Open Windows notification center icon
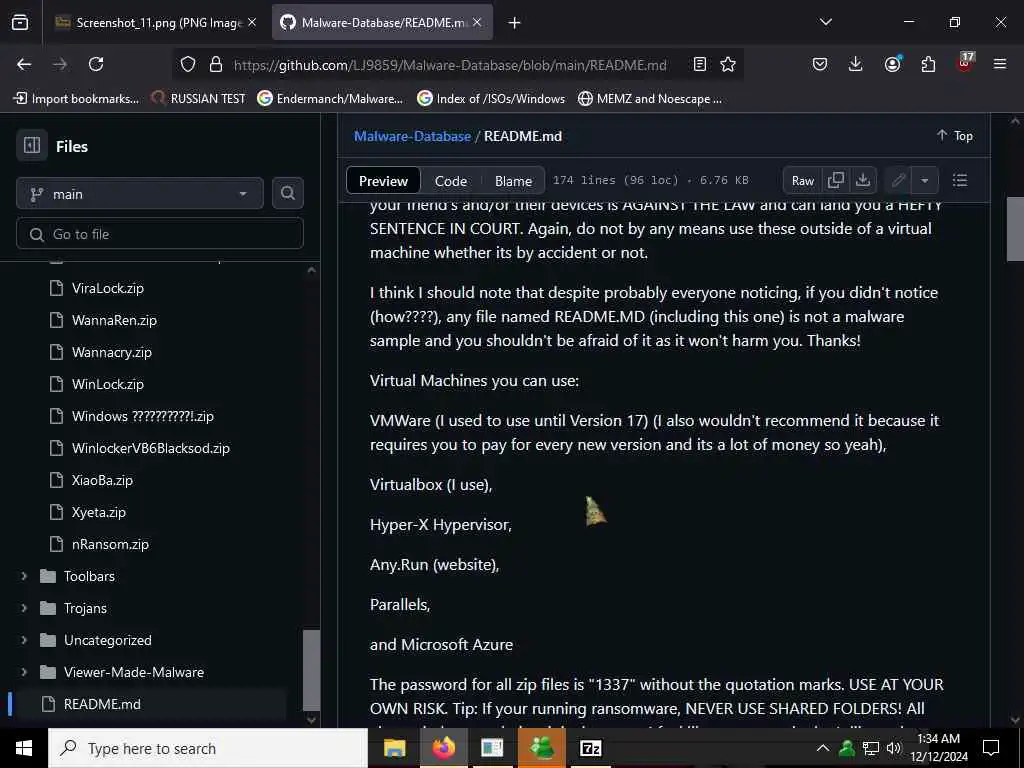The width and height of the screenshot is (1024, 768). pos(991,748)
